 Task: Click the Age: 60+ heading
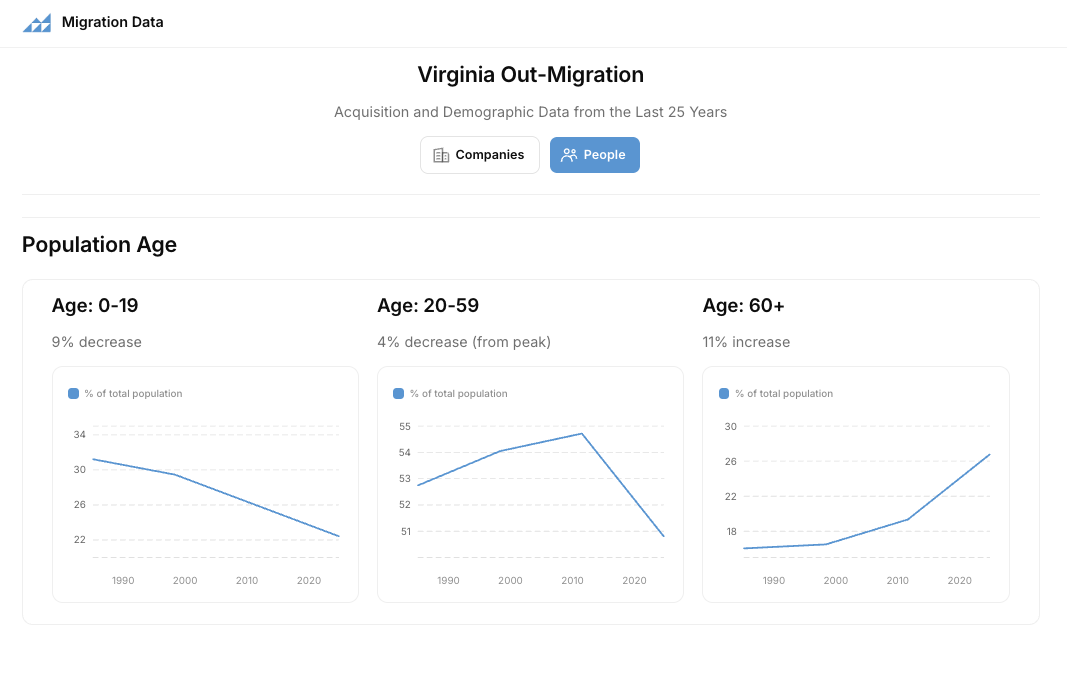coord(744,305)
